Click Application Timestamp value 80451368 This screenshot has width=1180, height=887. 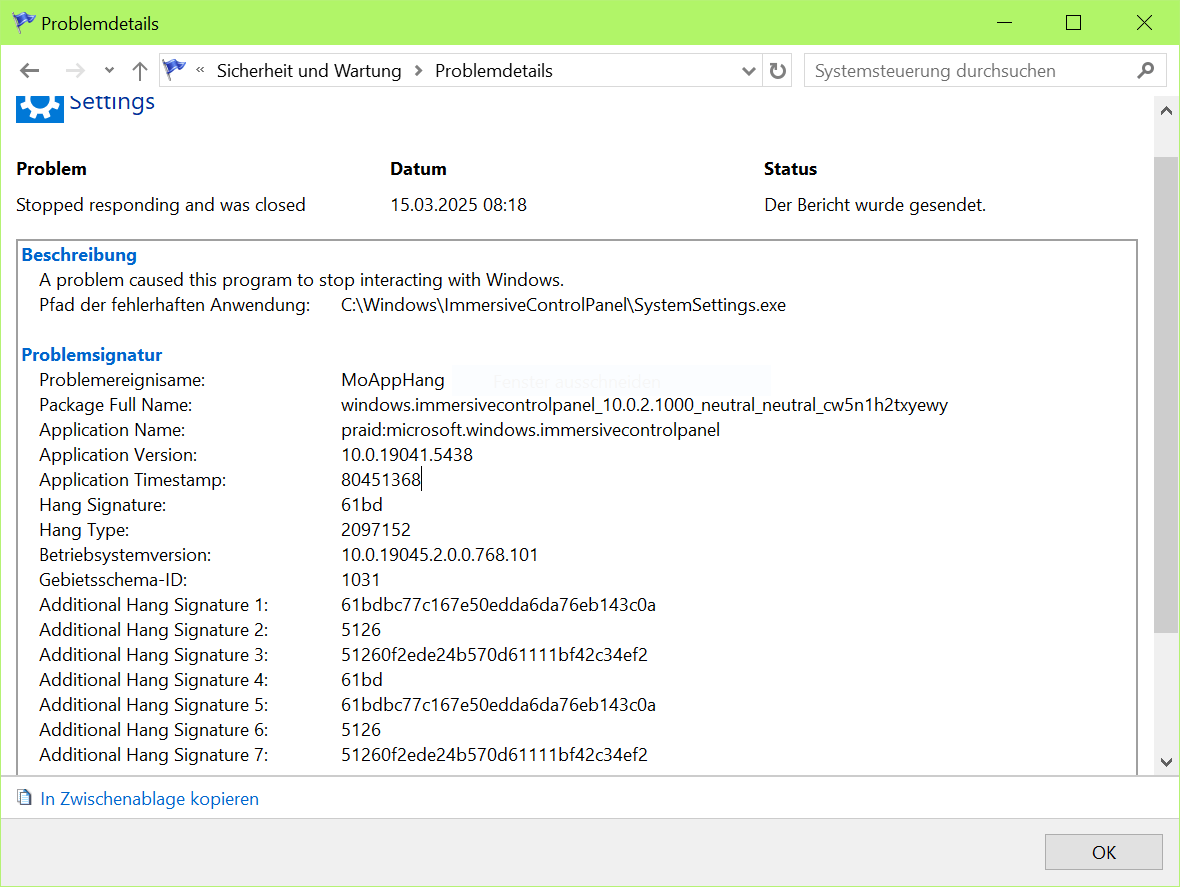381,479
